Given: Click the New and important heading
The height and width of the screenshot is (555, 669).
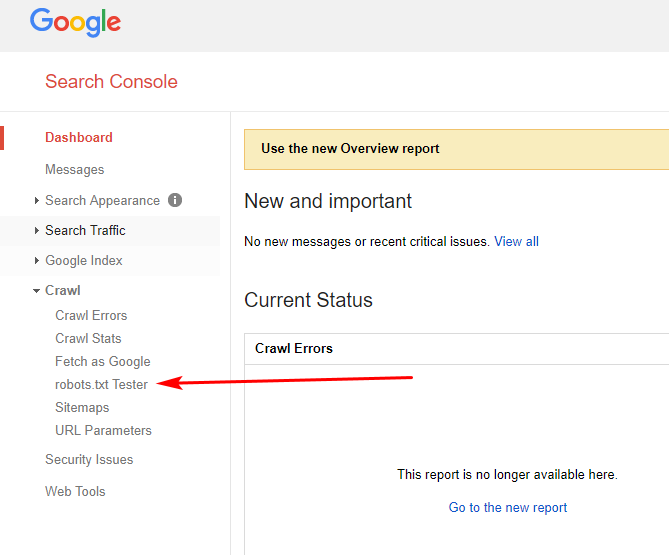Looking at the screenshot, I should pos(328,201).
